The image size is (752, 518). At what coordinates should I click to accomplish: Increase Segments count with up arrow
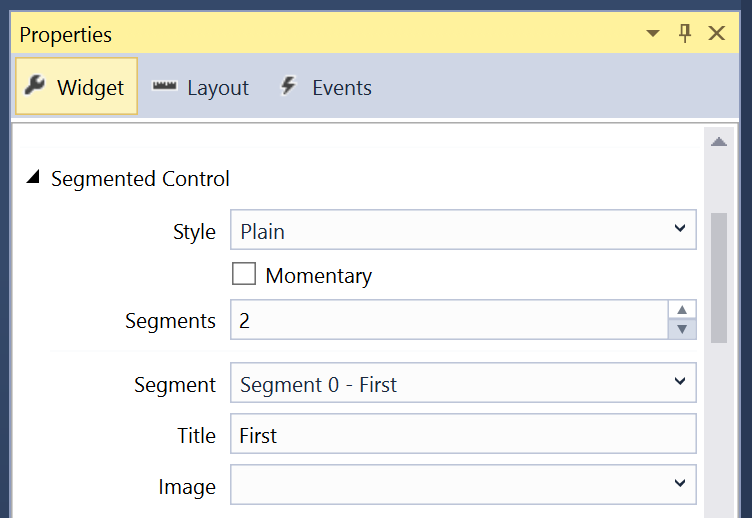click(x=682, y=310)
